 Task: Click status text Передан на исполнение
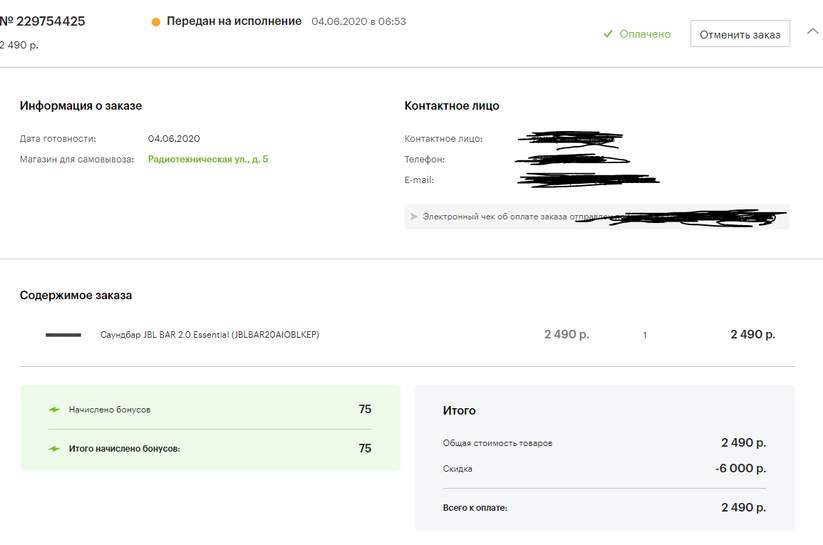234,21
